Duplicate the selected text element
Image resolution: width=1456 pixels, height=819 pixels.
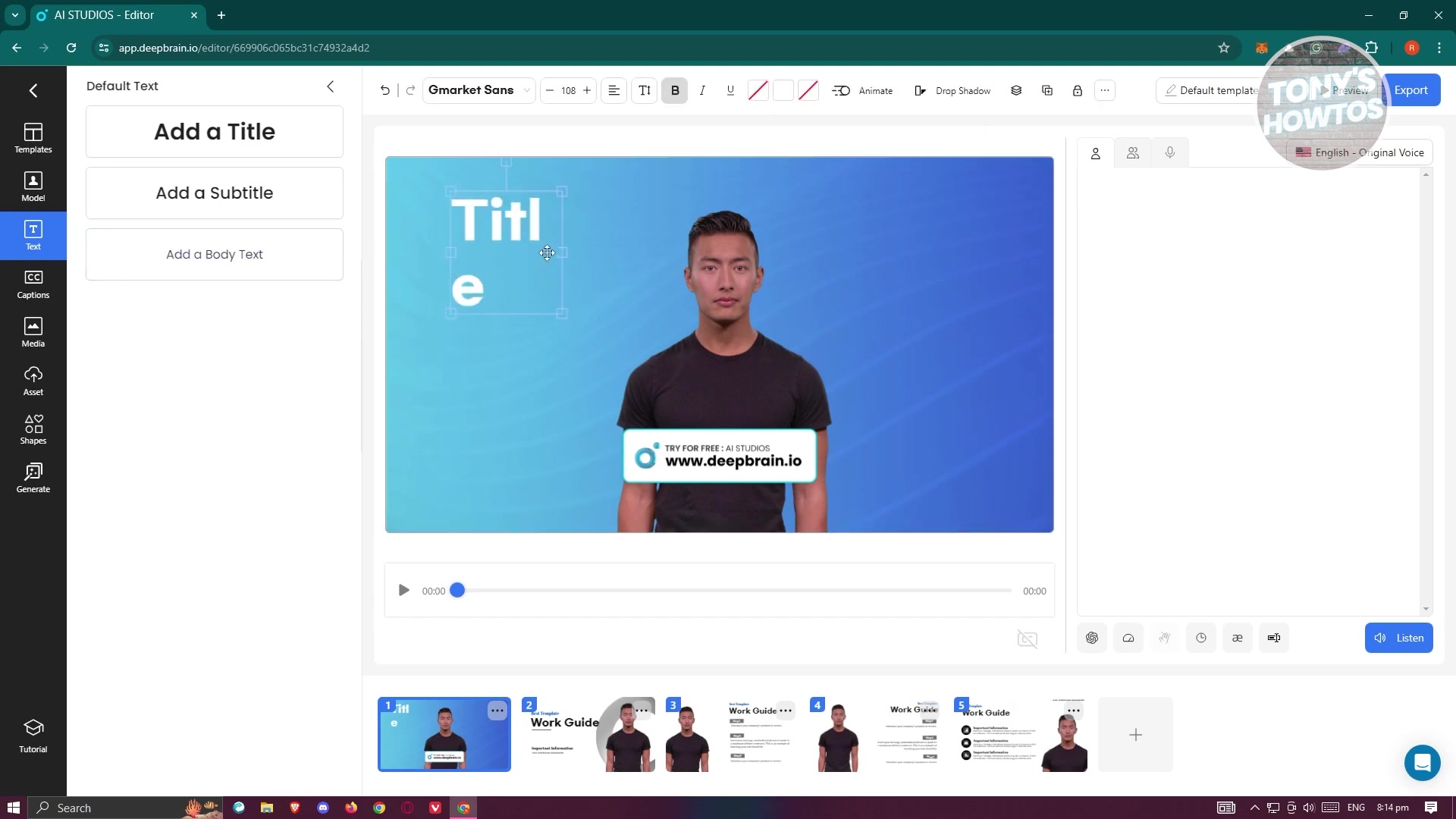tap(1047, 91)
